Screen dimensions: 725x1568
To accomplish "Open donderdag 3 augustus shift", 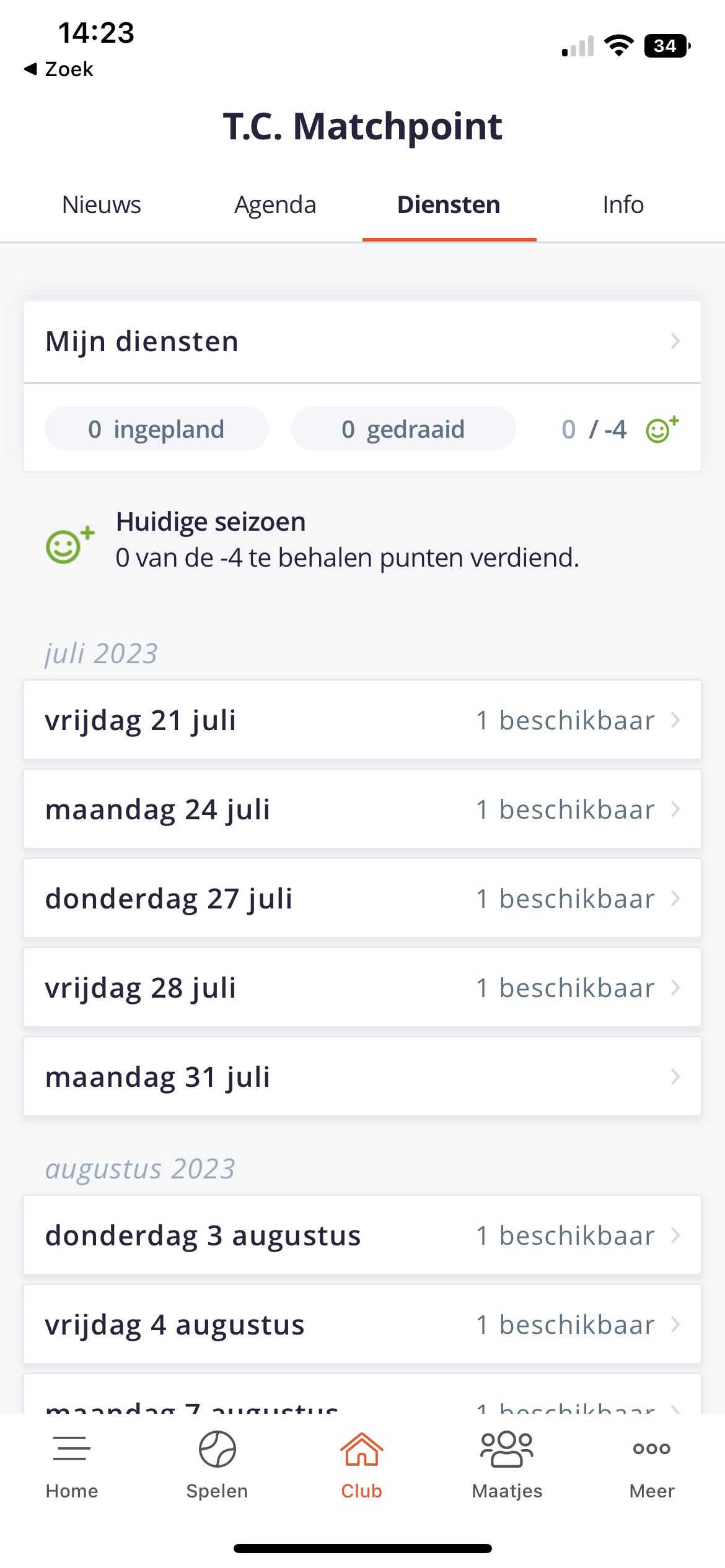I will click(x=362, y=1235).
